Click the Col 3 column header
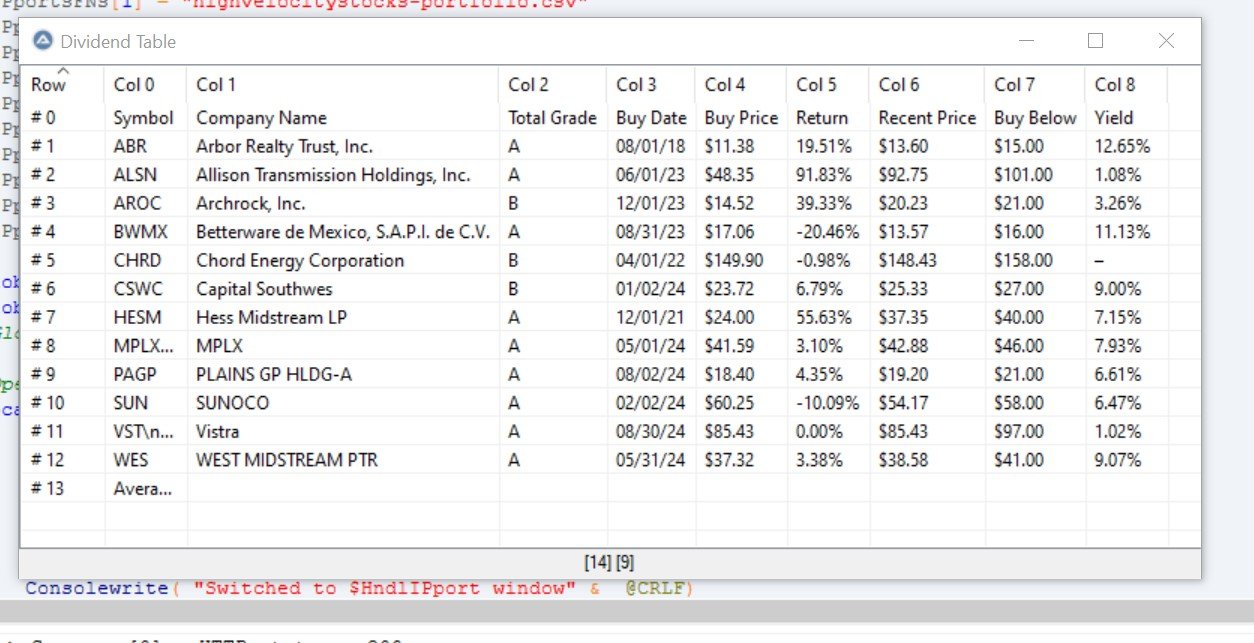The width and height of the screenshot is (1254, 643). 651,84
